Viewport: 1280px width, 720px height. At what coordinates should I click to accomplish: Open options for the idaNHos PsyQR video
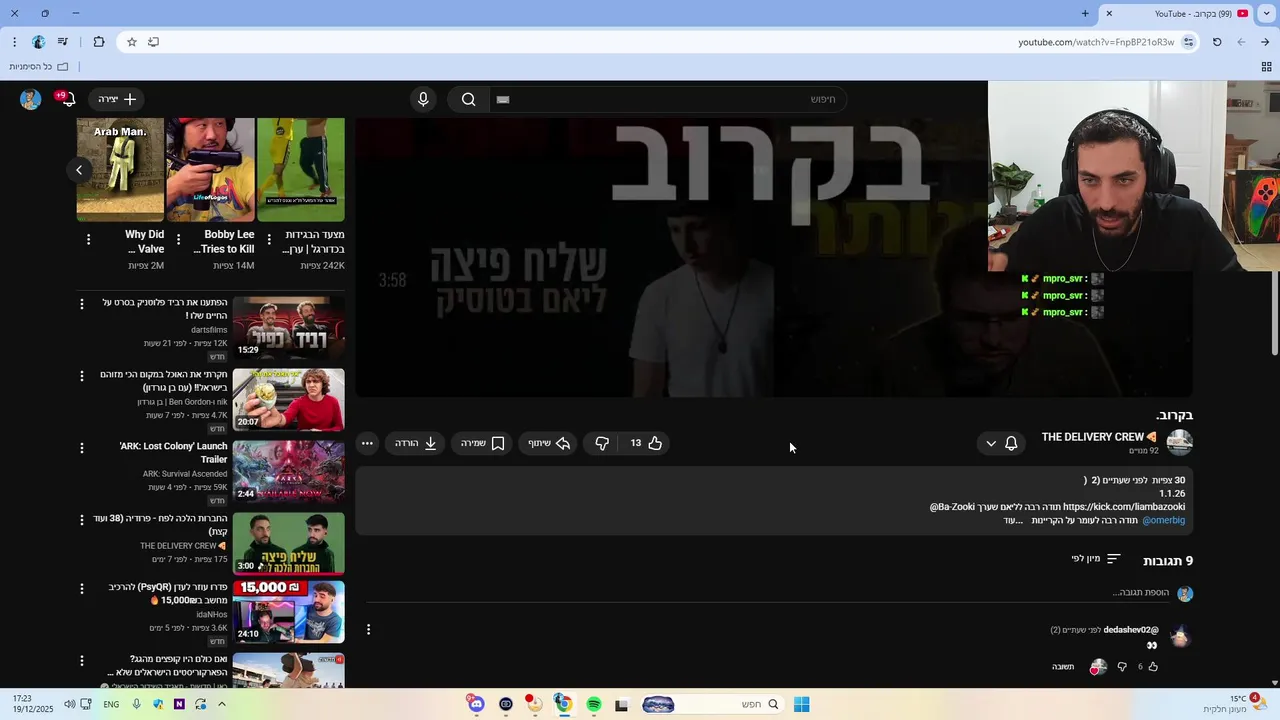tap(82, 589)
